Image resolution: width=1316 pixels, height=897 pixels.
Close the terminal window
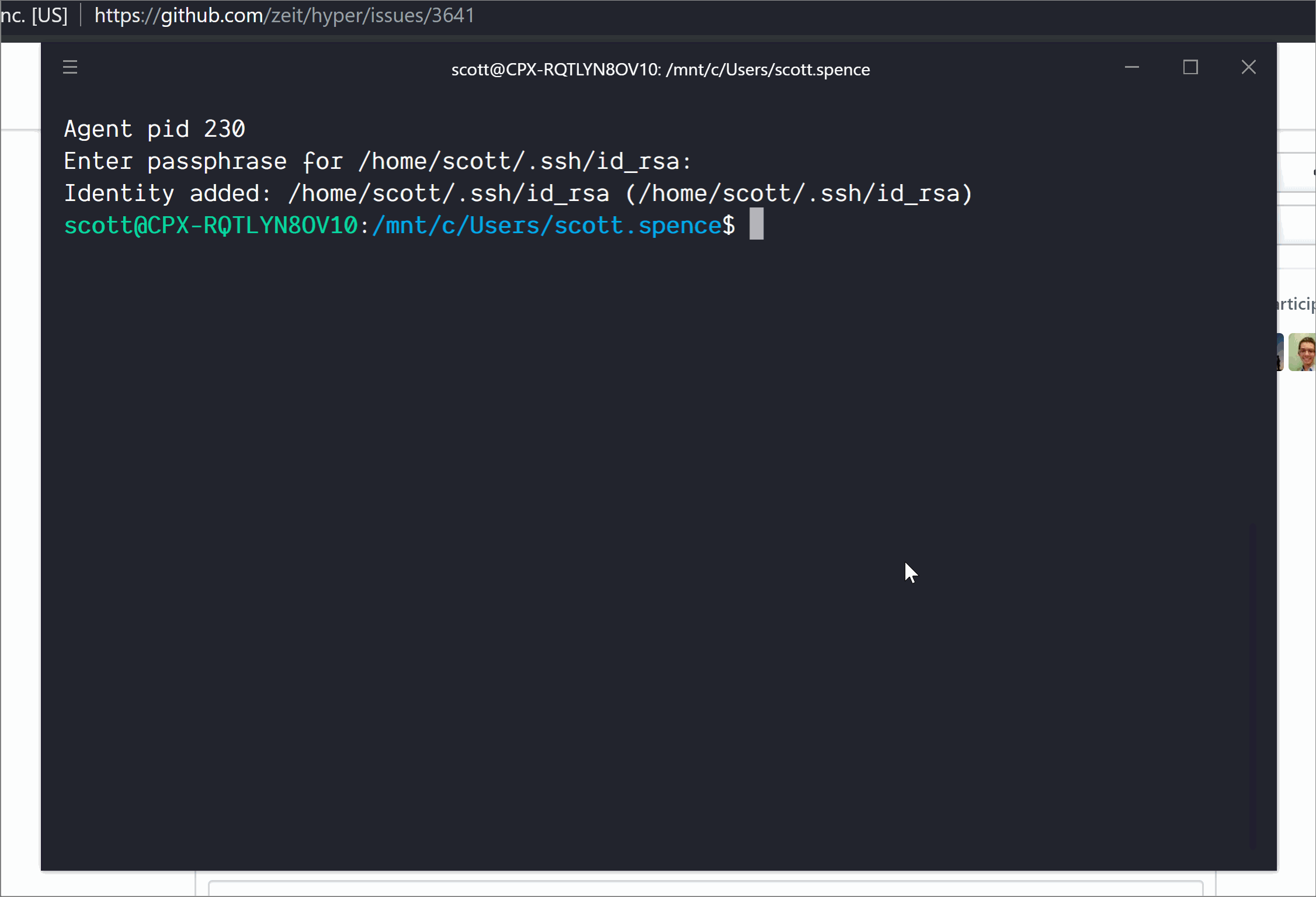tap(1248, 67)
